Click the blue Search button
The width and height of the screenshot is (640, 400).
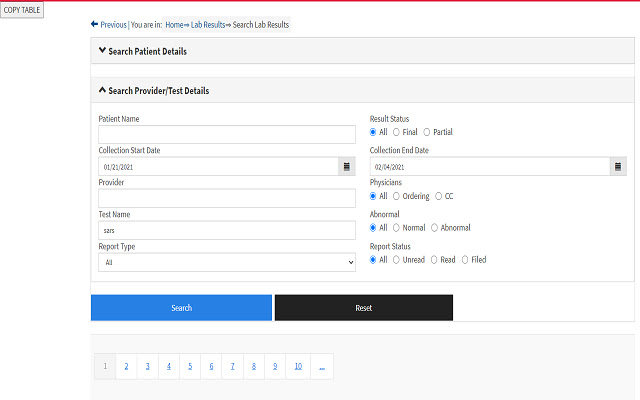181,308
